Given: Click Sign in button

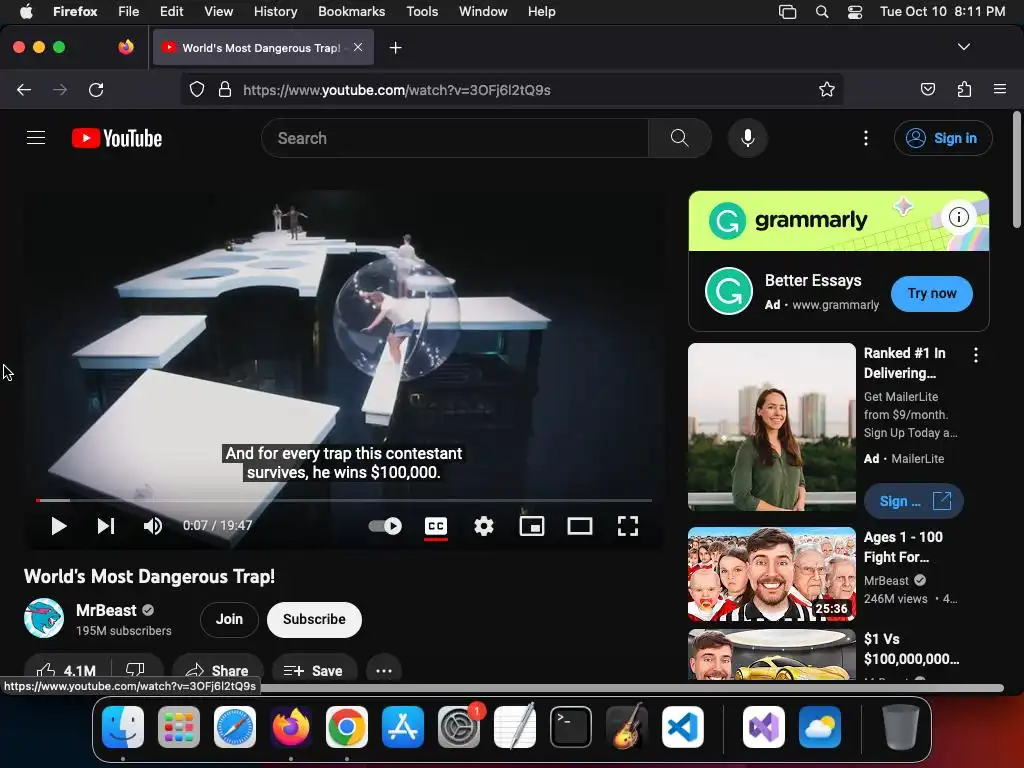Looking at the screenshot, I should coord(943,138).
